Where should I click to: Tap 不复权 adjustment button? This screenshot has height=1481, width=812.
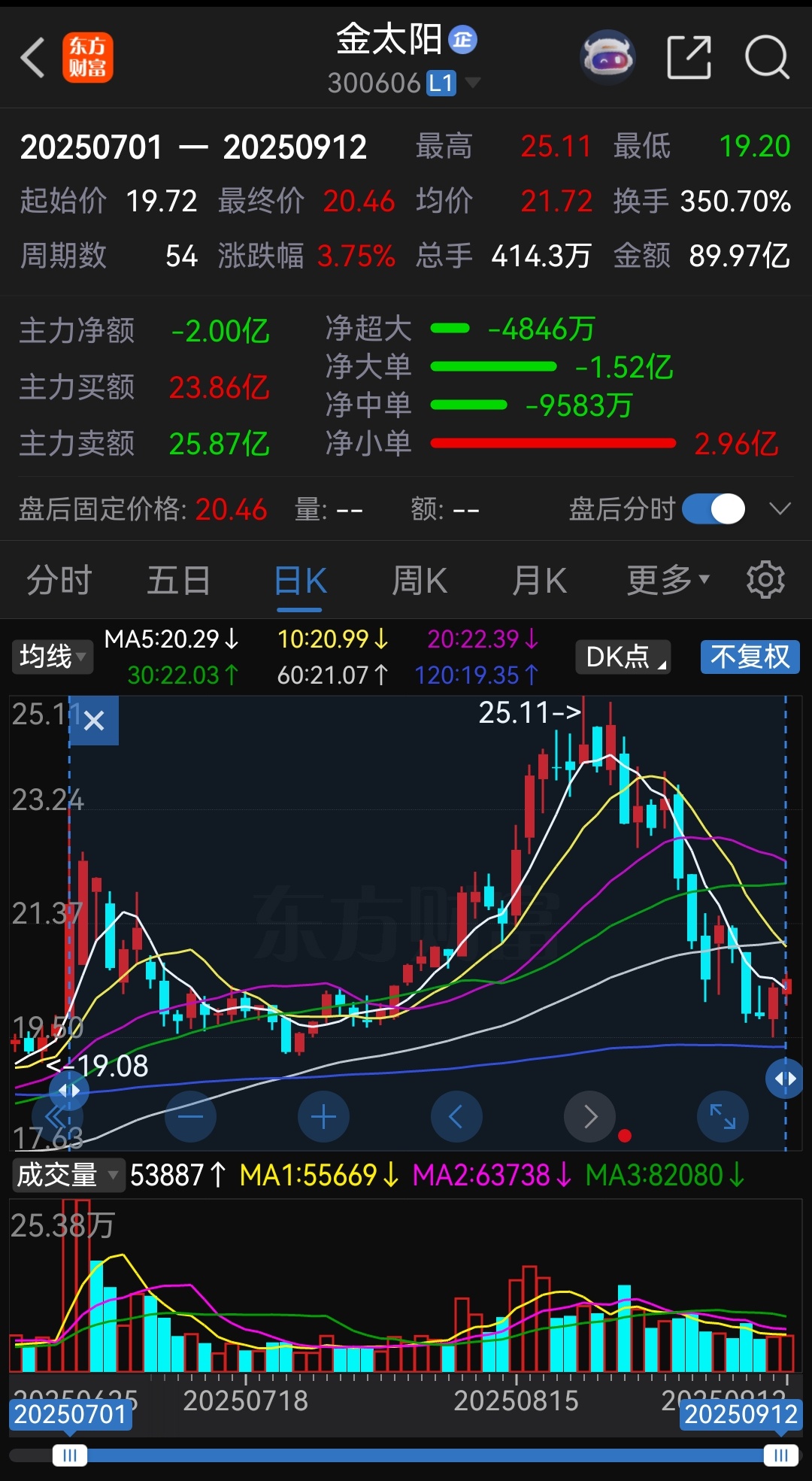point(750,657)
